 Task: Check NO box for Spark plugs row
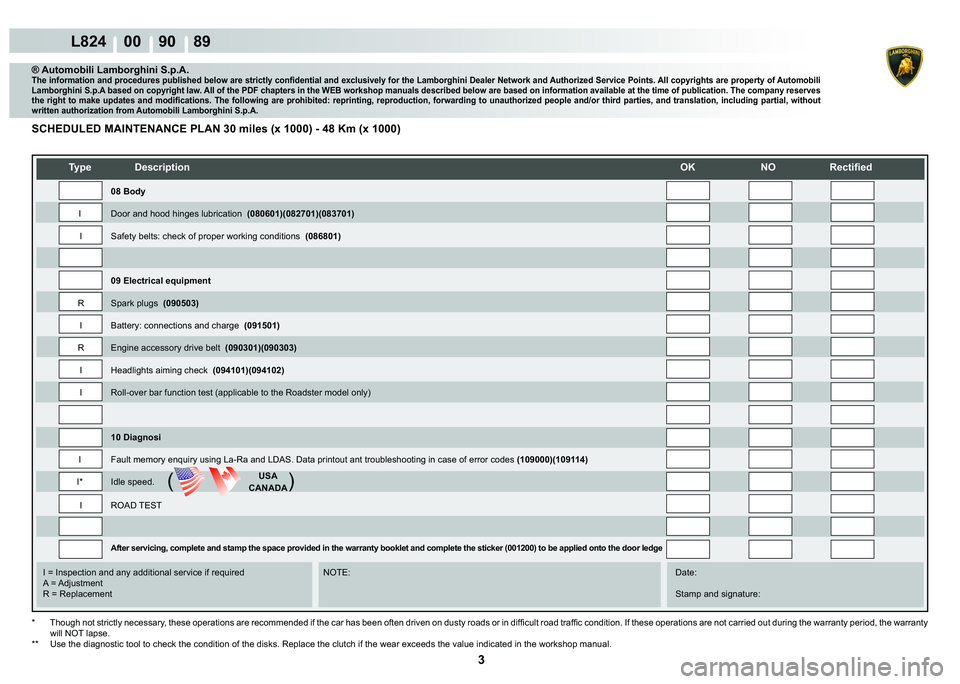point(770,303)
